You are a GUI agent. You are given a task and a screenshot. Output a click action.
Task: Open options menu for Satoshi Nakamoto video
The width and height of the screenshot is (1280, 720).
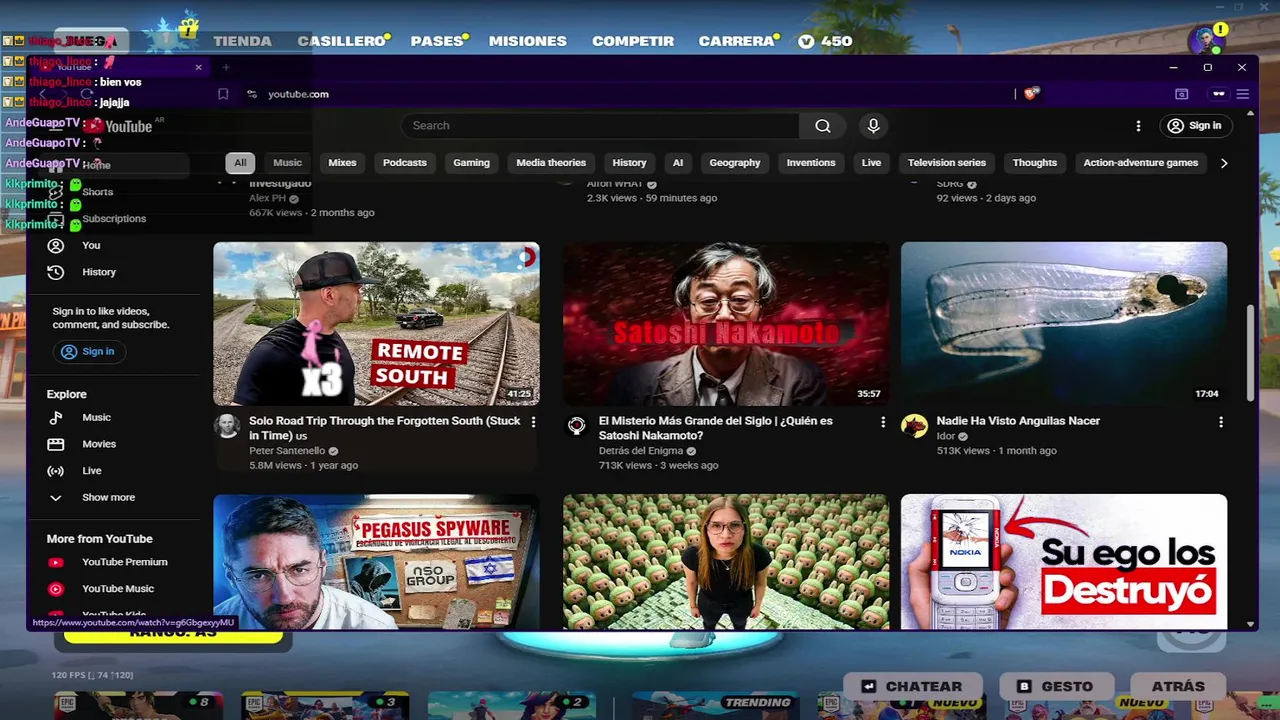[882, 422]
